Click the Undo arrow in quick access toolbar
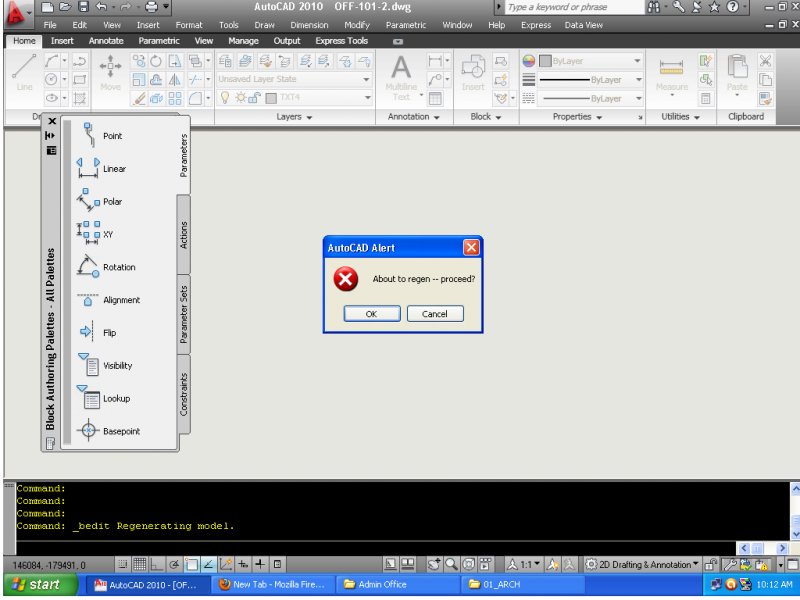Image resolution: width=800 pixels, height=600 pixels. (101, 7)
